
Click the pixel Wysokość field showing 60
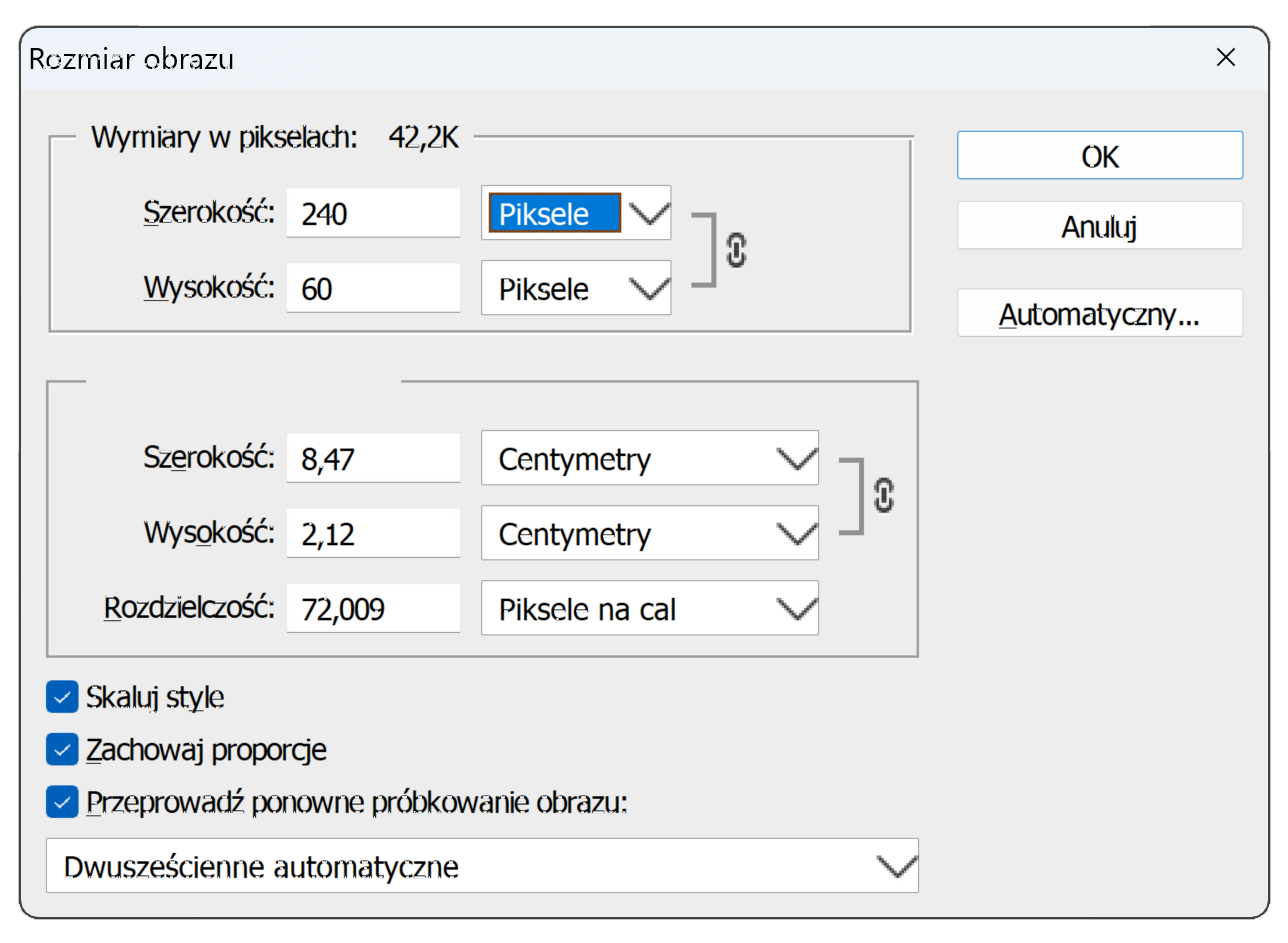[x=373, y=289]
